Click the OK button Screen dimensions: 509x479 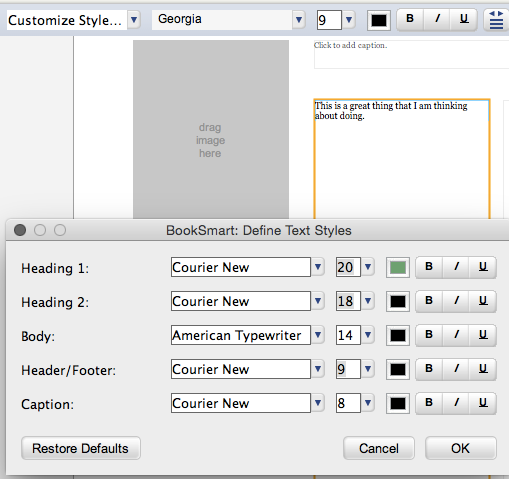point(461,448)
